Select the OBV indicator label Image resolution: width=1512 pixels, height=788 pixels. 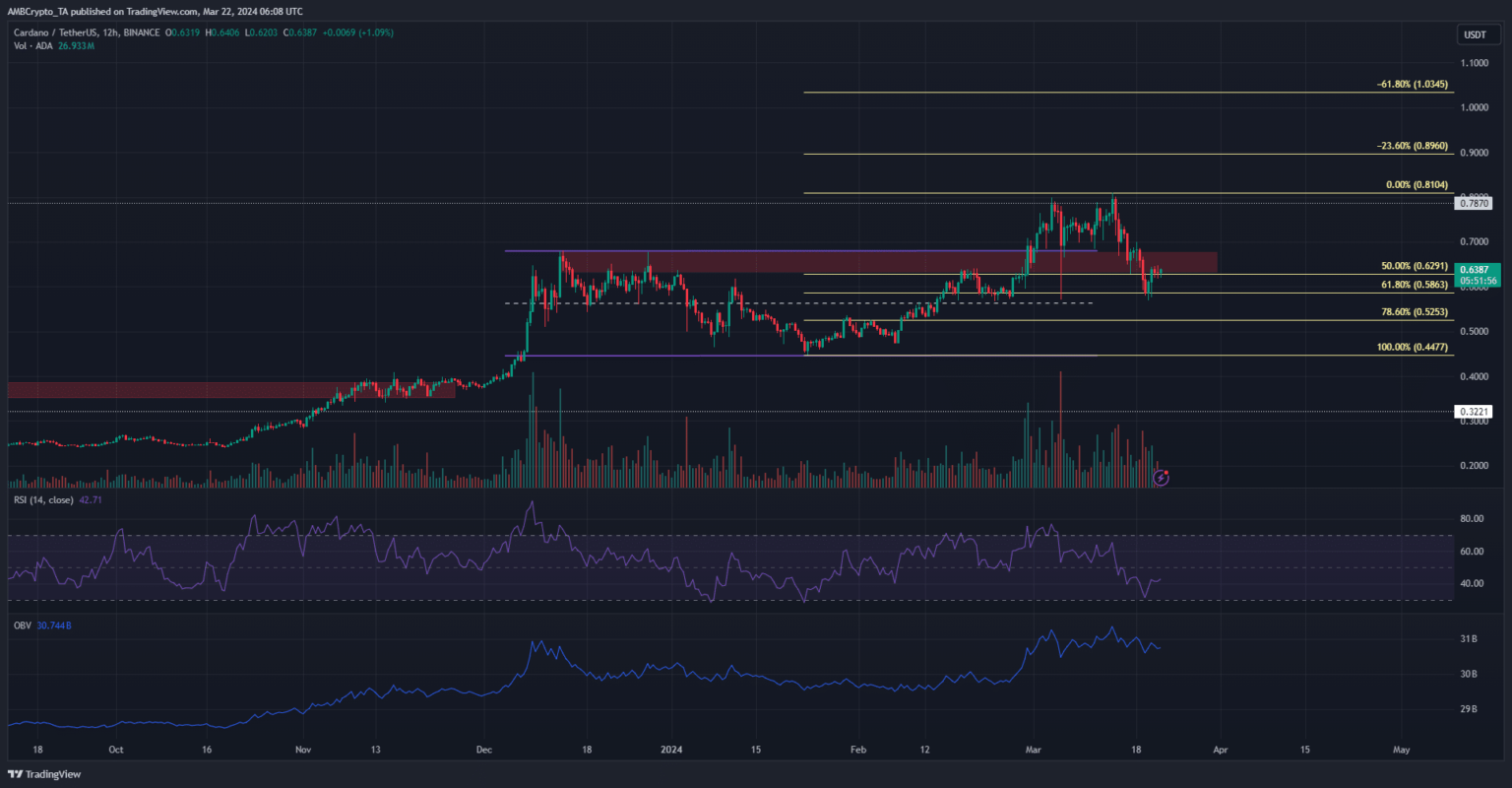click(18, 625)
